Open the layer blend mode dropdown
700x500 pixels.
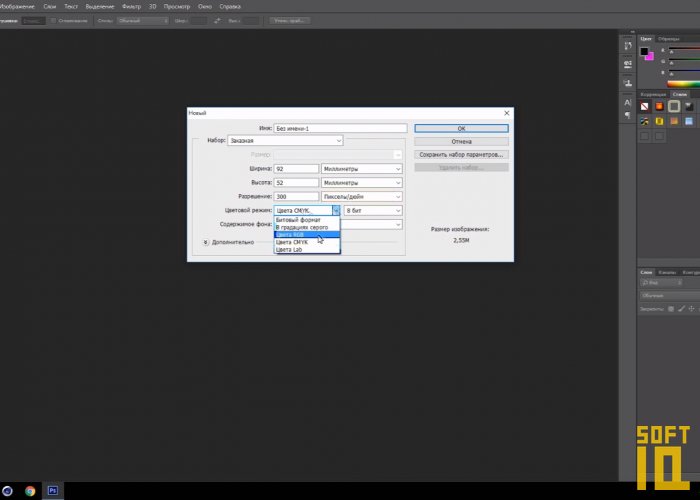tap(670, 296)
